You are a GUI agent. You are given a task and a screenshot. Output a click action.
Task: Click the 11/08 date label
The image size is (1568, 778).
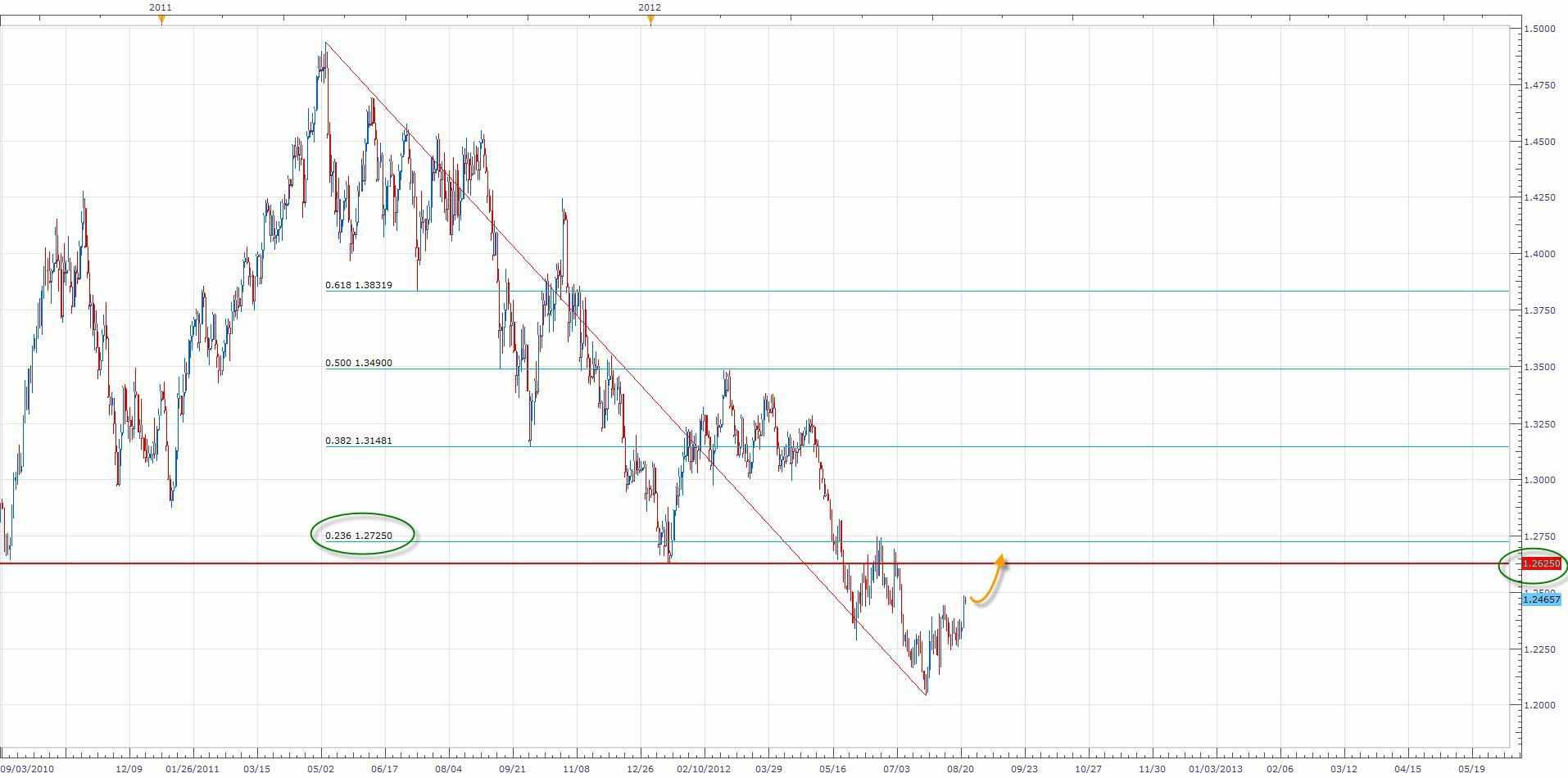coord(577,769)
